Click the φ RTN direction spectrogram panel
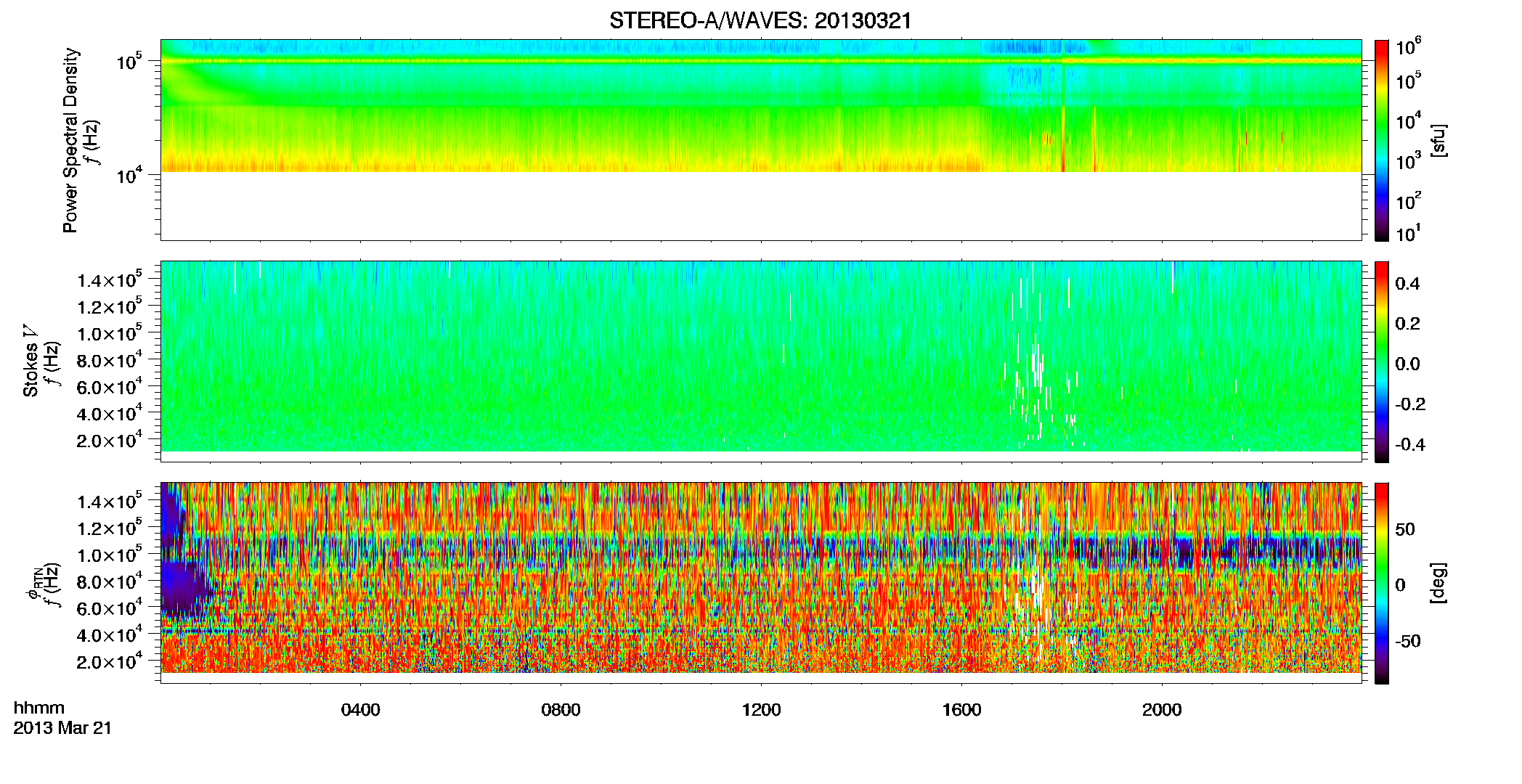 point(761,582)
